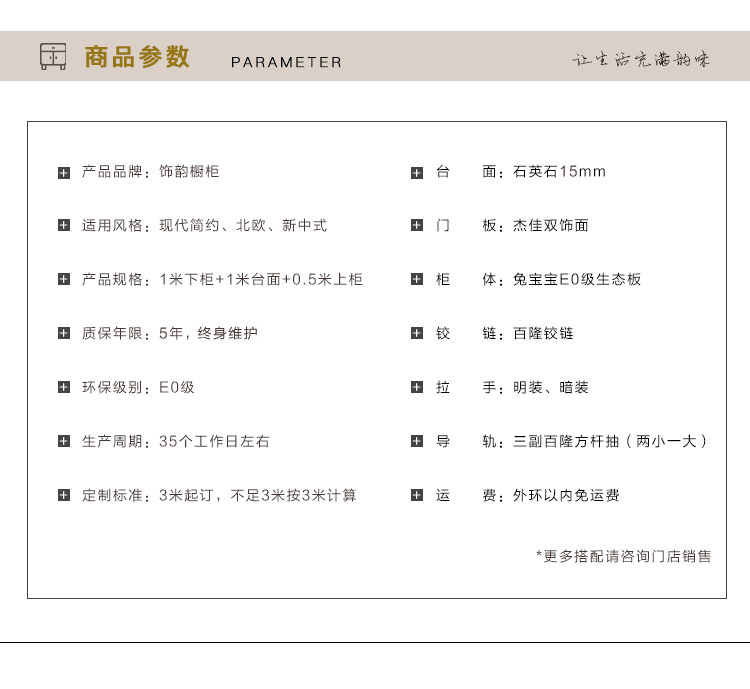The height and width of the screenshot is (689, 750).
Task: Select the brand value 饰韵橱柜
Action: (x=189, y=171)
